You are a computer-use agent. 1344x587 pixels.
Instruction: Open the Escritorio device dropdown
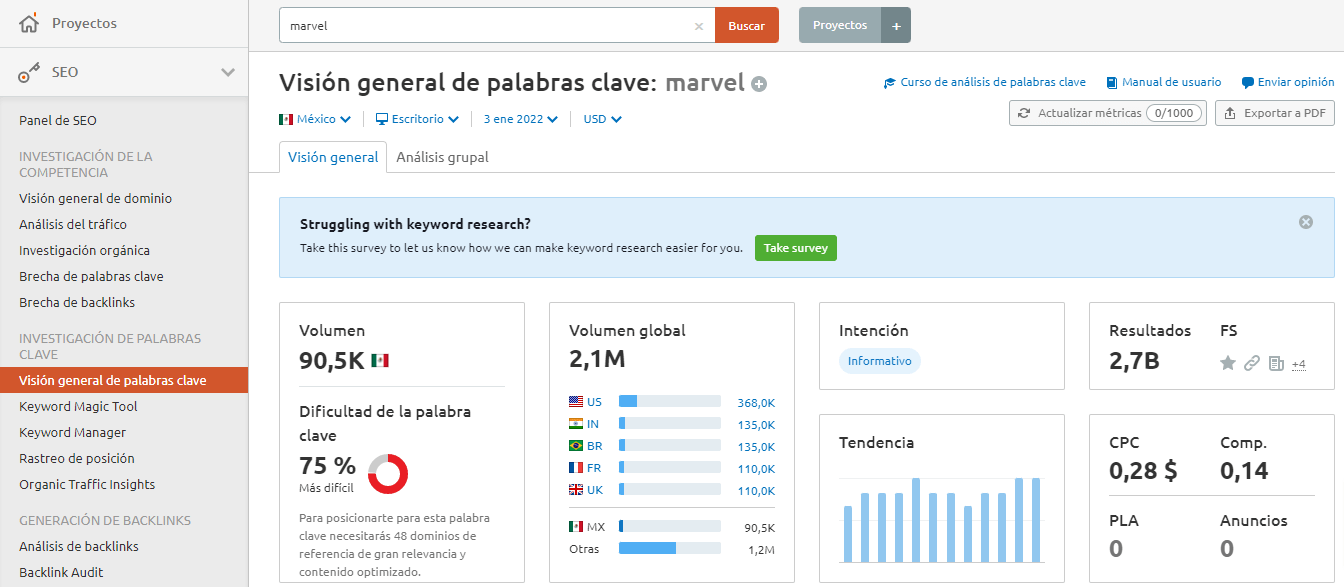pyautogui.click(x=417, y=119)
